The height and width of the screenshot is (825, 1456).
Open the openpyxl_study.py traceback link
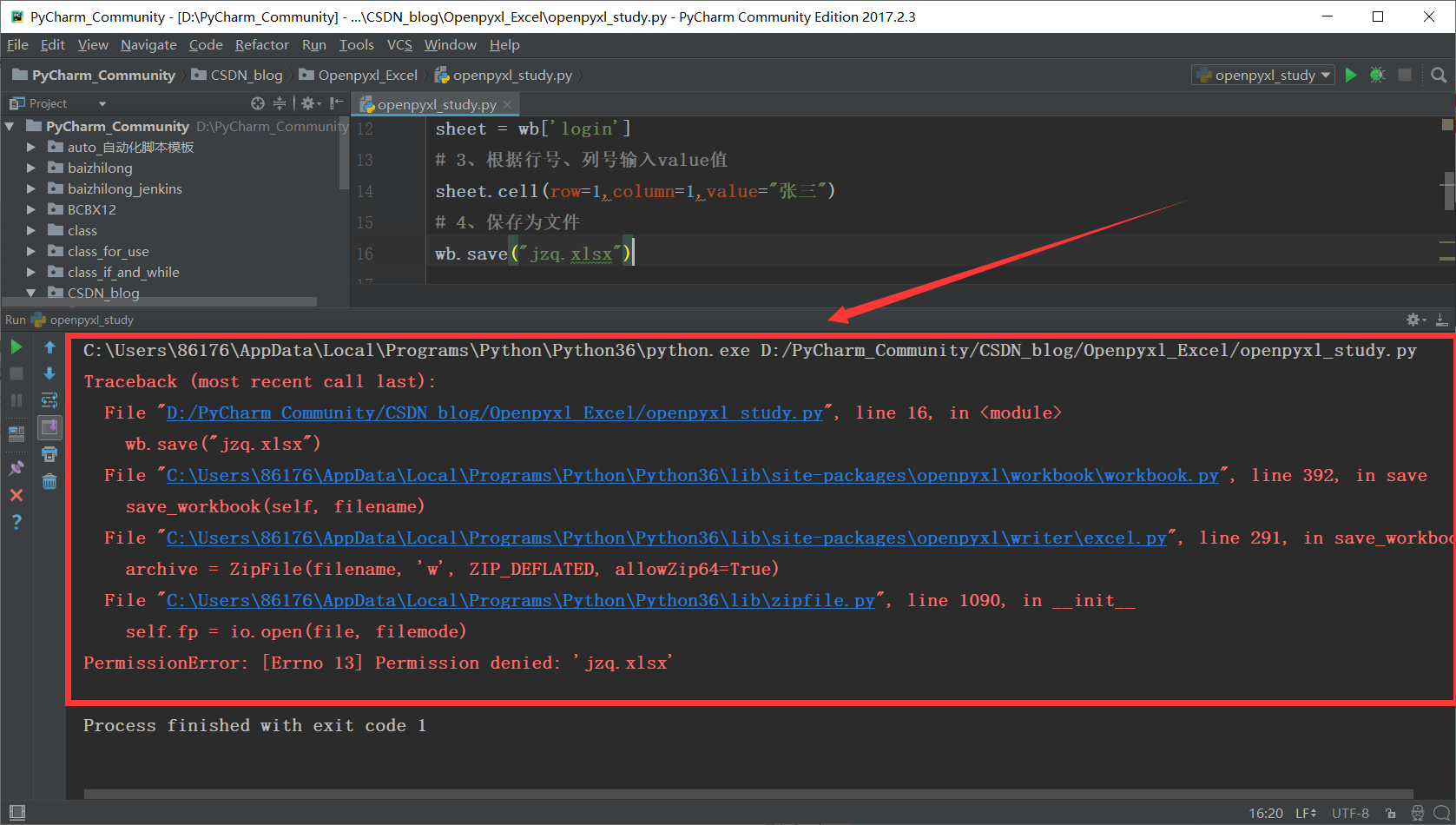[x=494, y=412]
